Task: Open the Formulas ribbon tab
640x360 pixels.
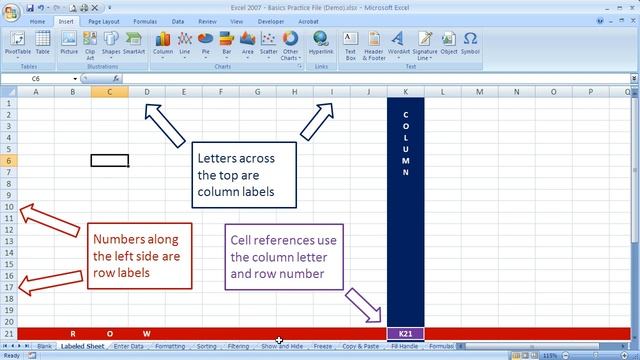Action: (145, 22)
